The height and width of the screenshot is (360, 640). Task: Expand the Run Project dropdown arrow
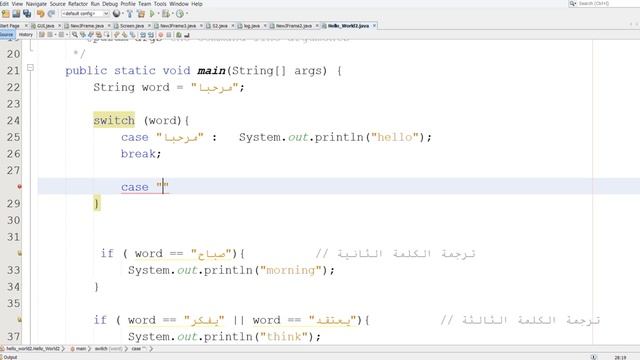[158, 13]
